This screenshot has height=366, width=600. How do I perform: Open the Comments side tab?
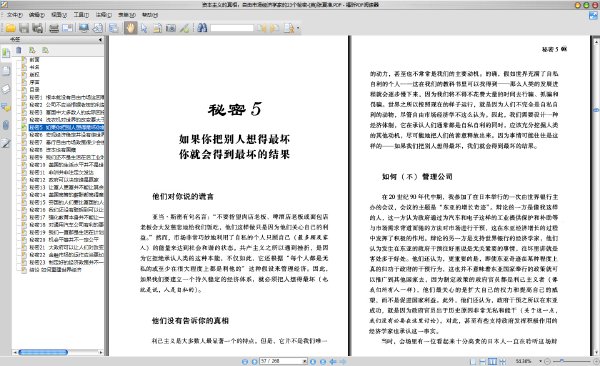[x=6, y=107]
